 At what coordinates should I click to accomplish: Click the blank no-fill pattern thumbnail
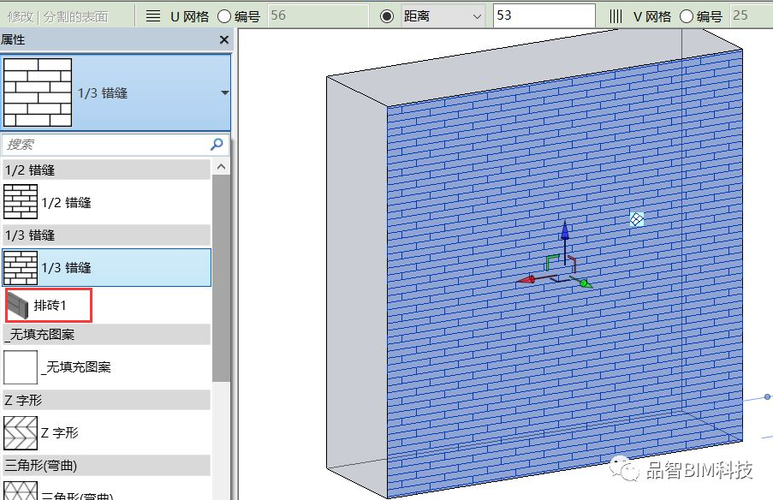(x=20, y=367)
